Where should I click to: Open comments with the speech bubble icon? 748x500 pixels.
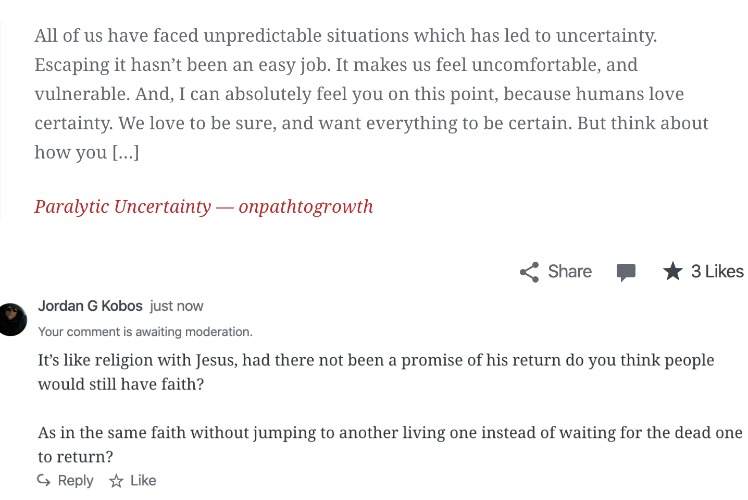[x=626, y=272]
